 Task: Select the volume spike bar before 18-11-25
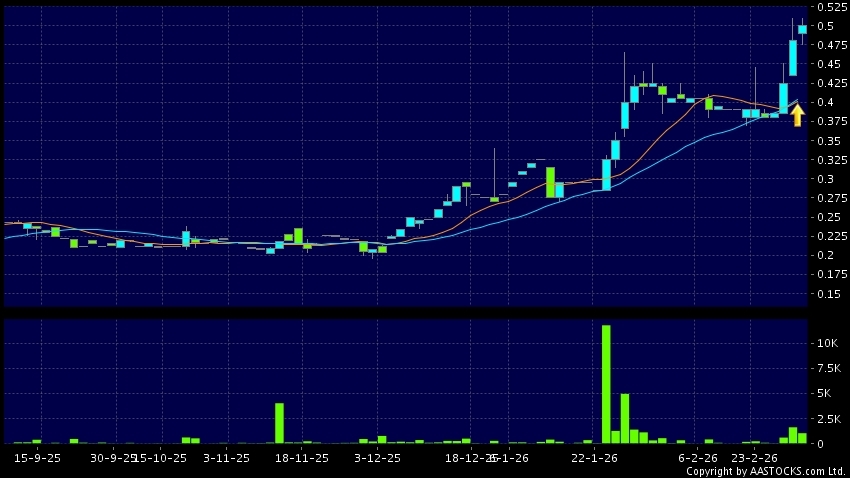(x=279, y=423)
